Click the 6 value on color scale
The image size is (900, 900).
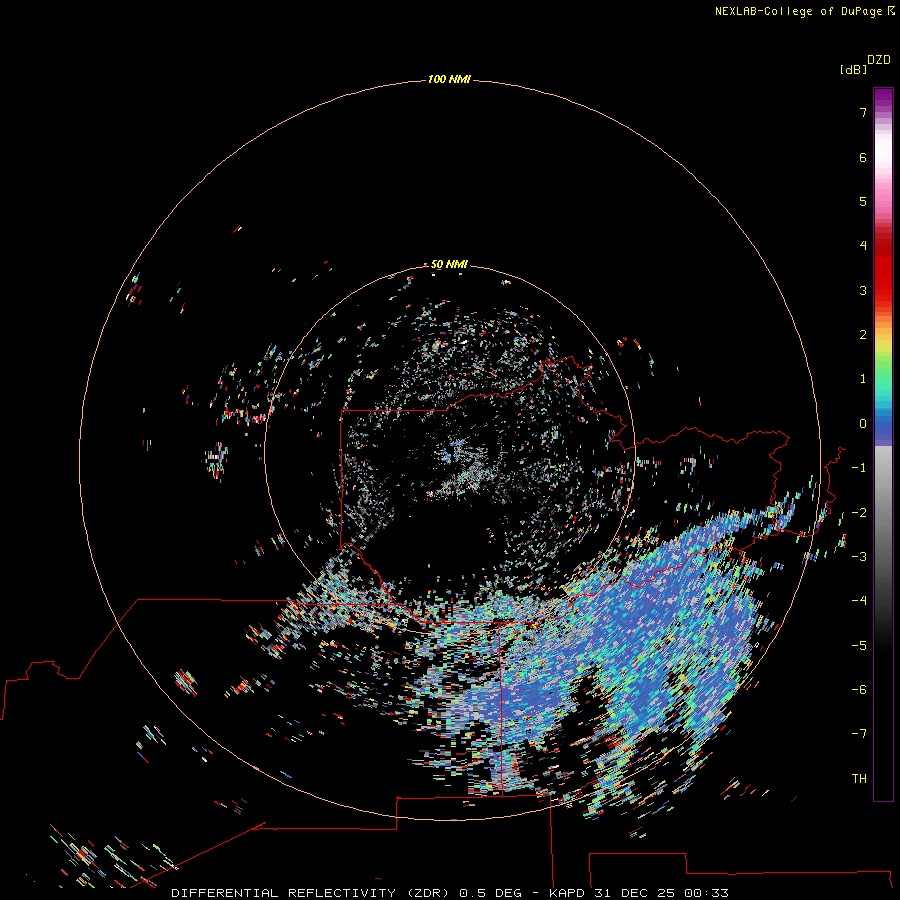[863, 157]
